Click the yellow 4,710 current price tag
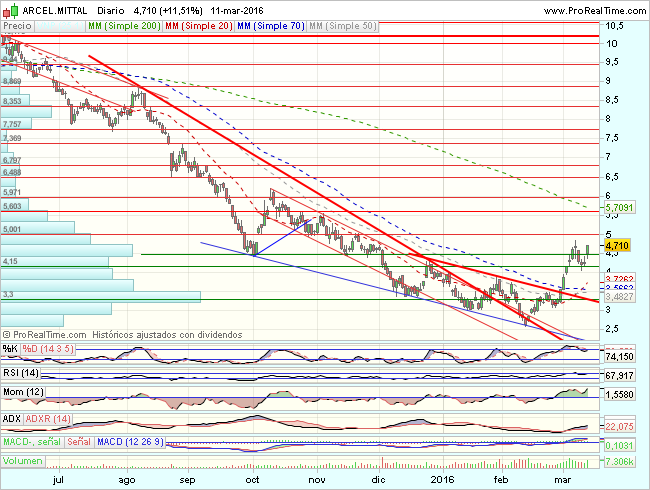The image size is (650, 490). (x=618, y=245)
